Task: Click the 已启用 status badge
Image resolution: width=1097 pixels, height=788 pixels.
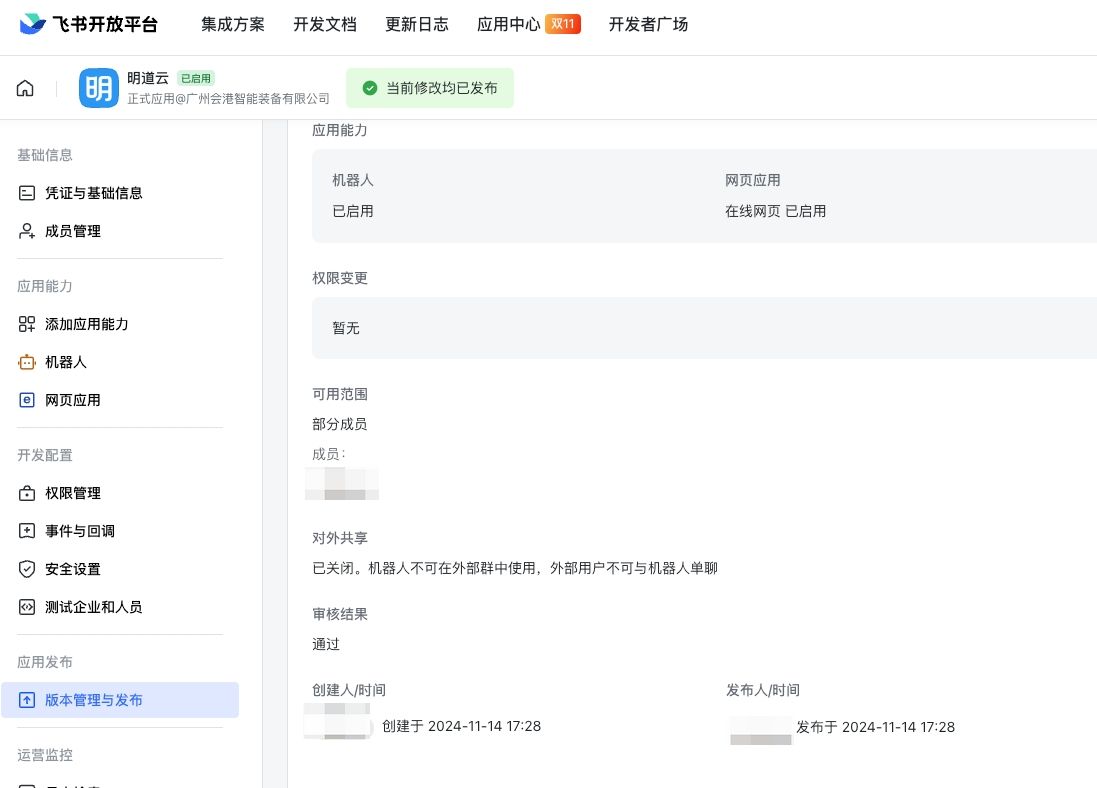Action: pos(196,78)
